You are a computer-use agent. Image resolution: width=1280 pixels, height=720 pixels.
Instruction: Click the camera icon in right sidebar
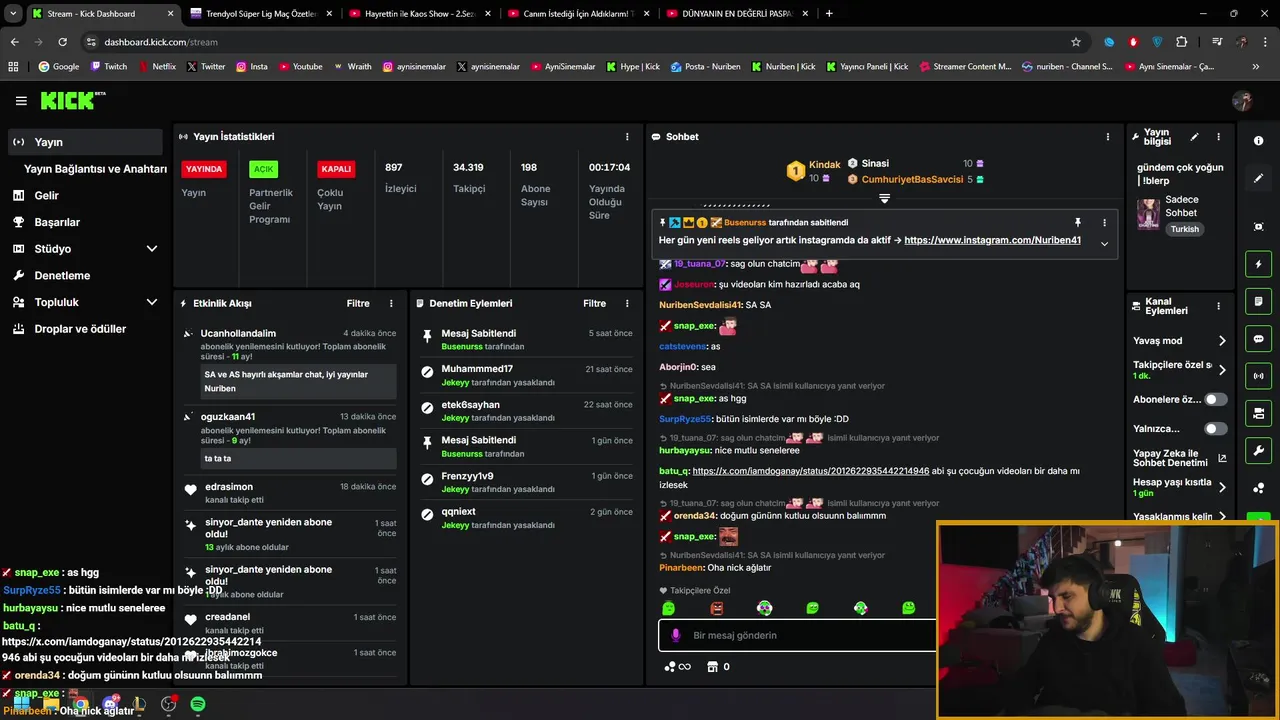click(1258, 413)
